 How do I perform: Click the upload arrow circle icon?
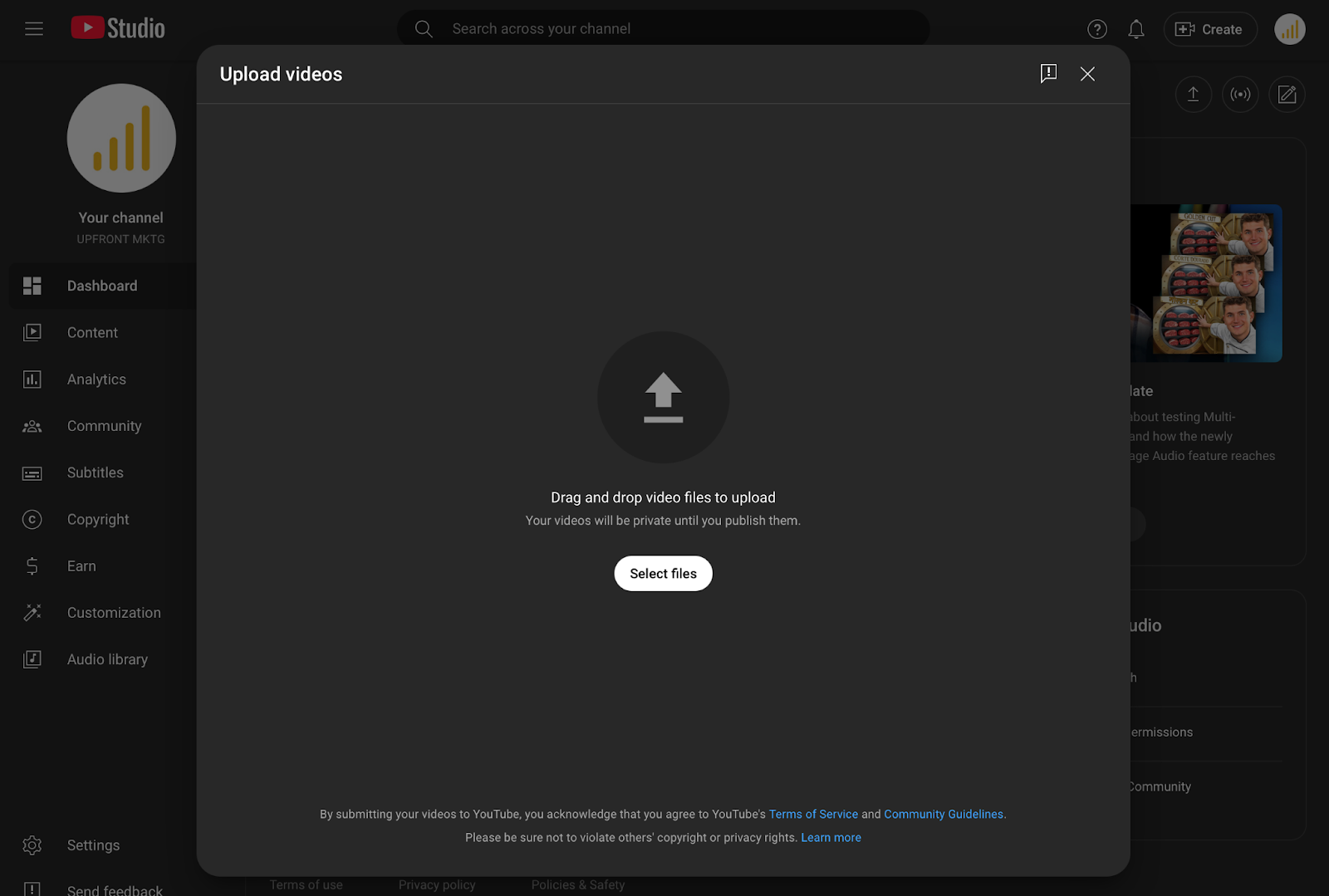pyautogui.click(x=663, y=397)
